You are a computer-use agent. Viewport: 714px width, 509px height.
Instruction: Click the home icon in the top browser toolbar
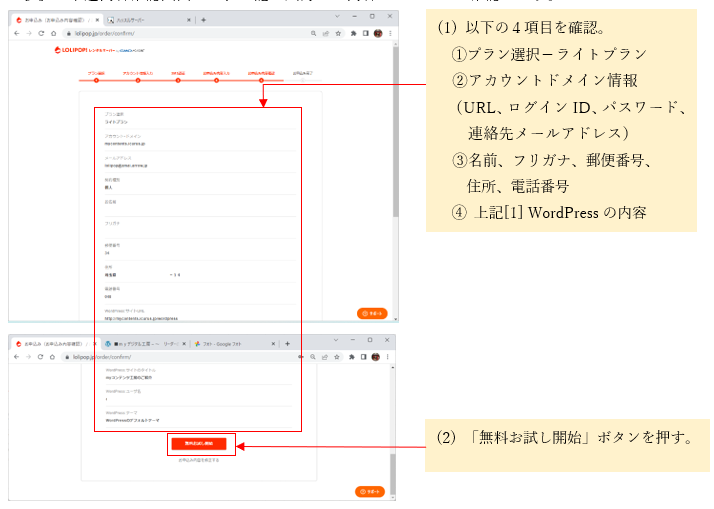click(x=53, y=33)
